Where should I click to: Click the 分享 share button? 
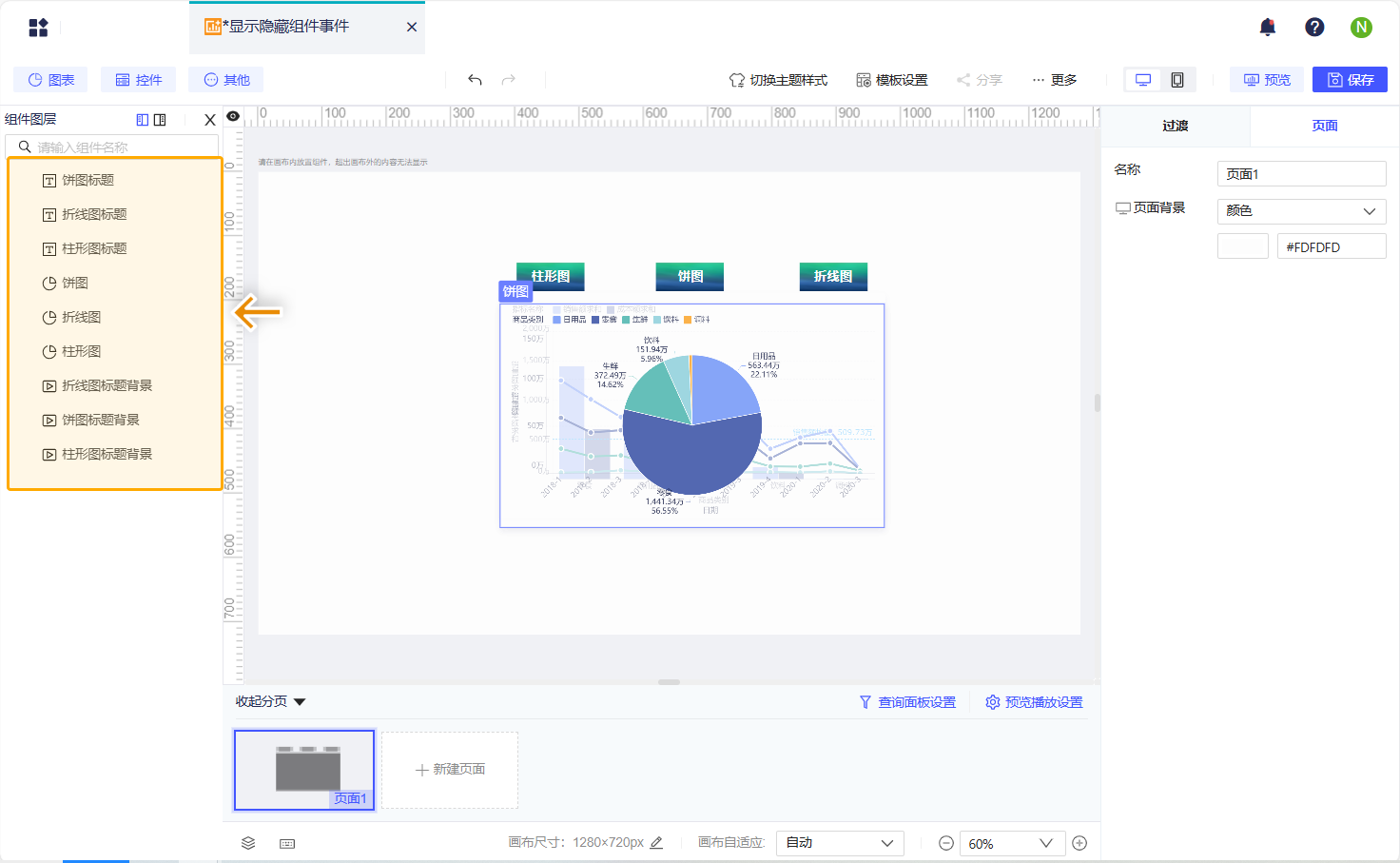980,80
